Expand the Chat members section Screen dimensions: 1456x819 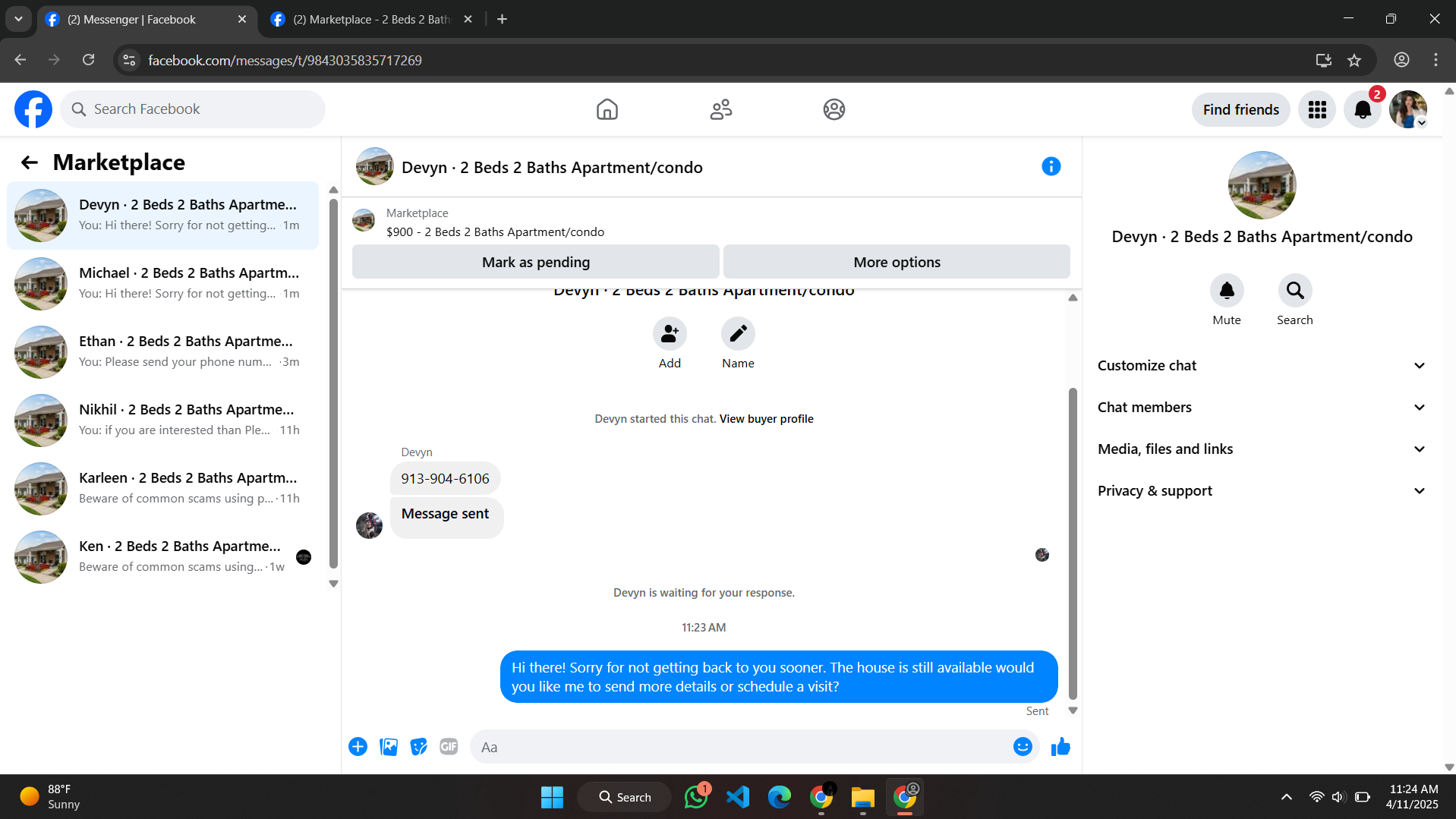coord(1262,407)
